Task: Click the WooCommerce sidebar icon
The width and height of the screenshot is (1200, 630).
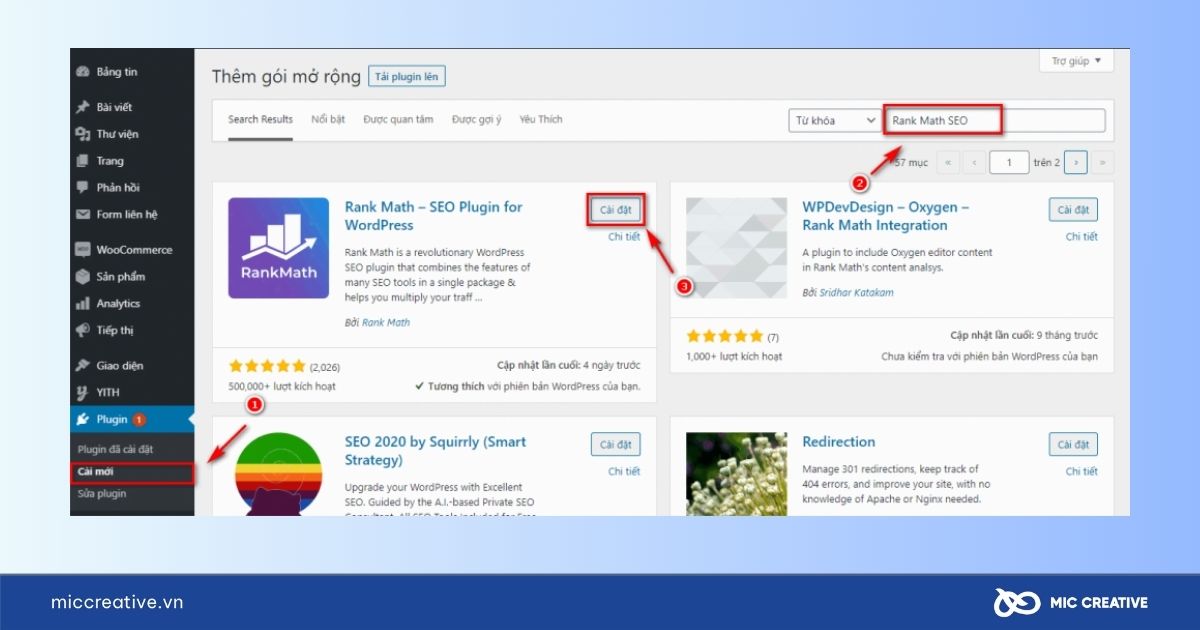Action: point(83,250)
